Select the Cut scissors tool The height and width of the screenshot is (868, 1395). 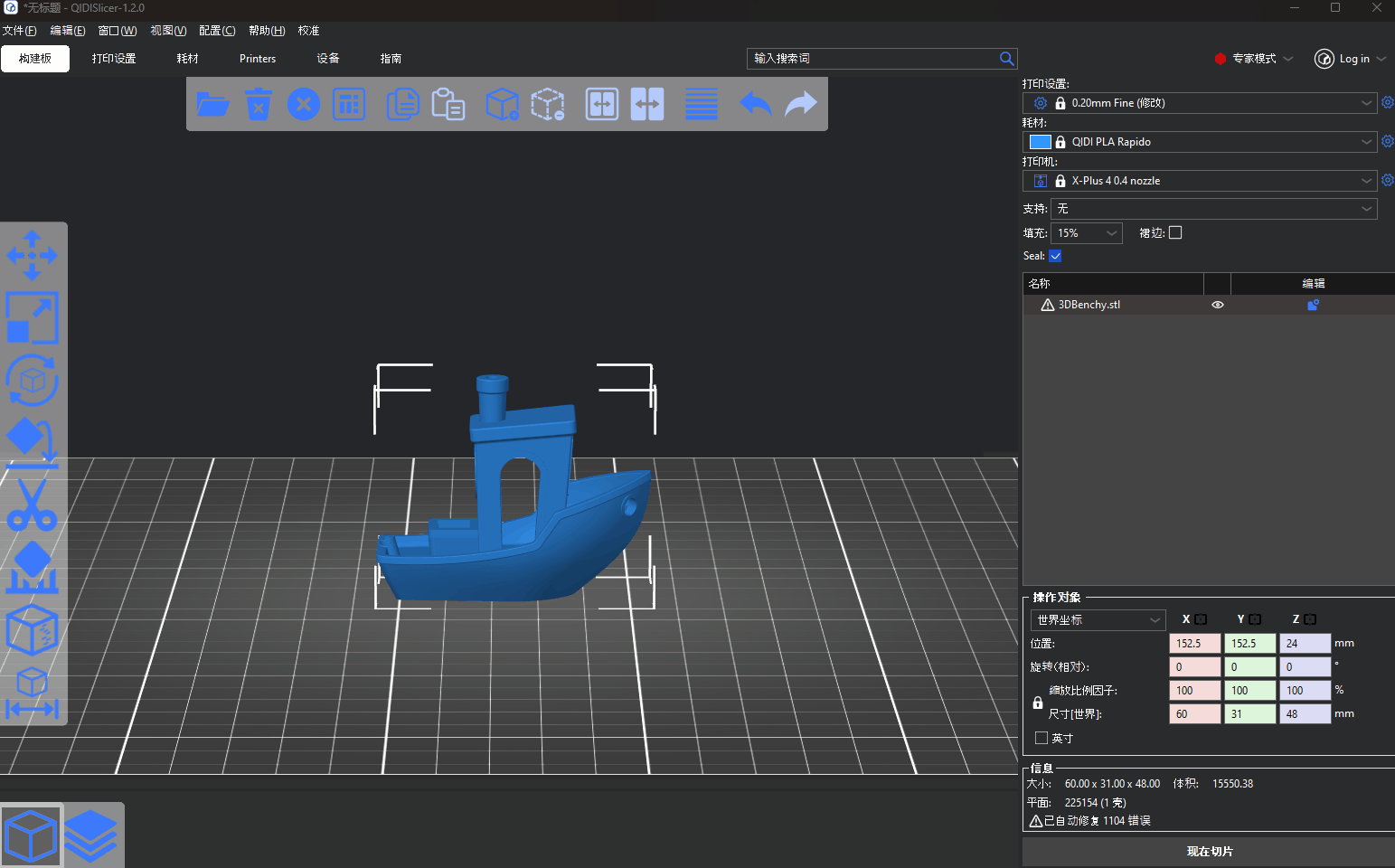(x=33, y=505)
